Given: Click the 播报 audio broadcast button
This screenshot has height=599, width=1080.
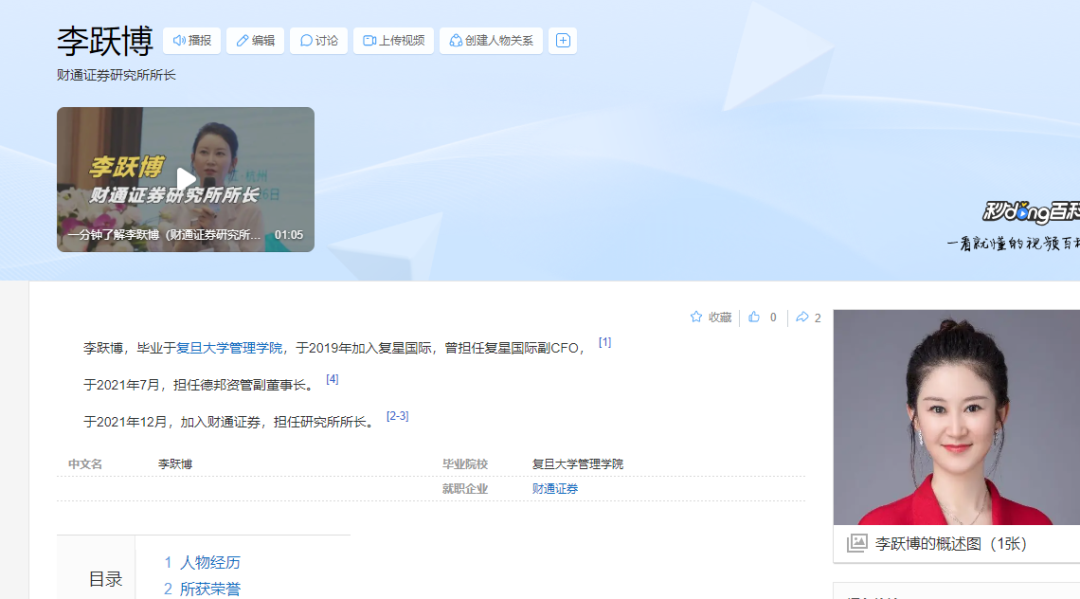Looking at the screenshot, I should coord(191,41).
